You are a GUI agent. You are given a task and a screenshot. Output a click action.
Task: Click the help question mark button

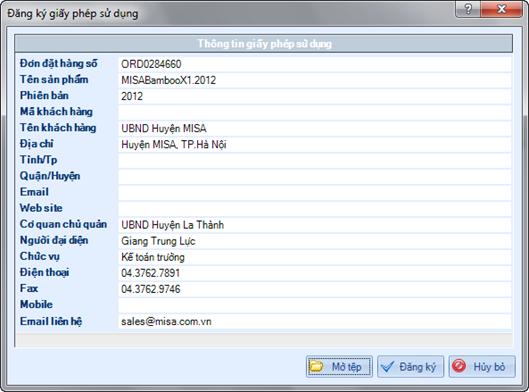[x=468, y=9]
